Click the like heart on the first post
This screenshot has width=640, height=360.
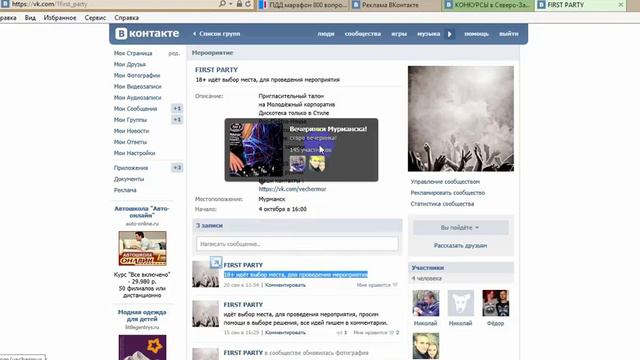395,285
